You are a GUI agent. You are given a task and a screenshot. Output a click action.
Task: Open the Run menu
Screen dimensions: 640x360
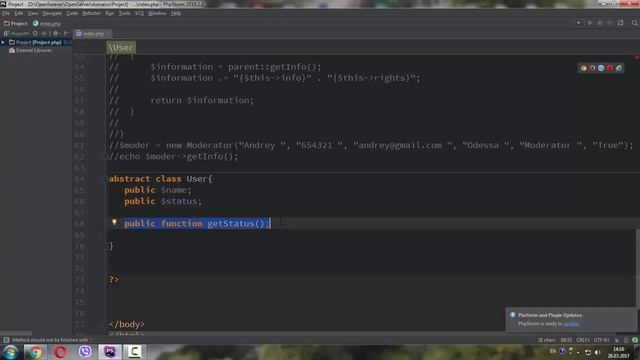(x=109, y=13)
